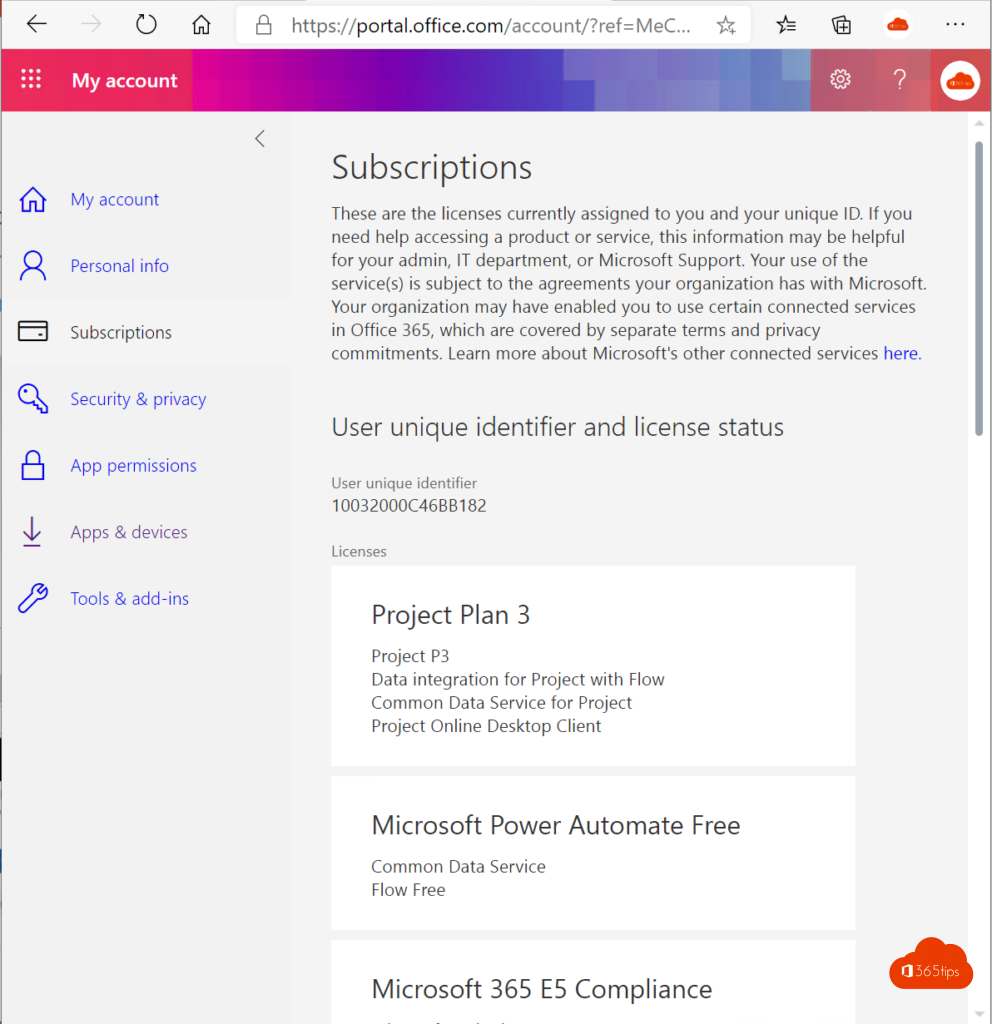Click Microsoft 365 E5 Compliance heading
992x1024 pixels.
(x=541, y=989)
